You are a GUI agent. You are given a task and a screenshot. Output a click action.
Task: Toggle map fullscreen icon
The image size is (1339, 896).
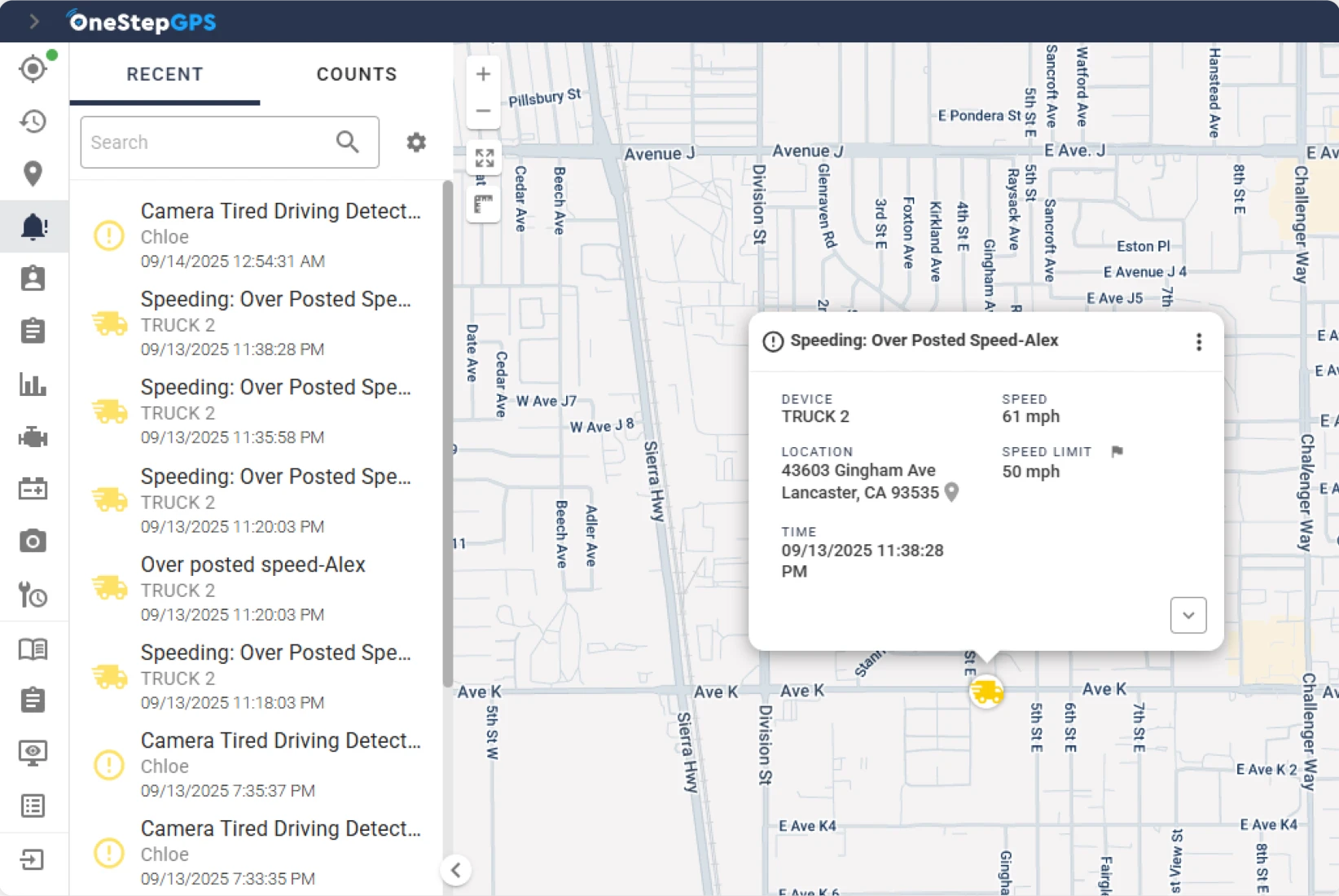[484, 158]
